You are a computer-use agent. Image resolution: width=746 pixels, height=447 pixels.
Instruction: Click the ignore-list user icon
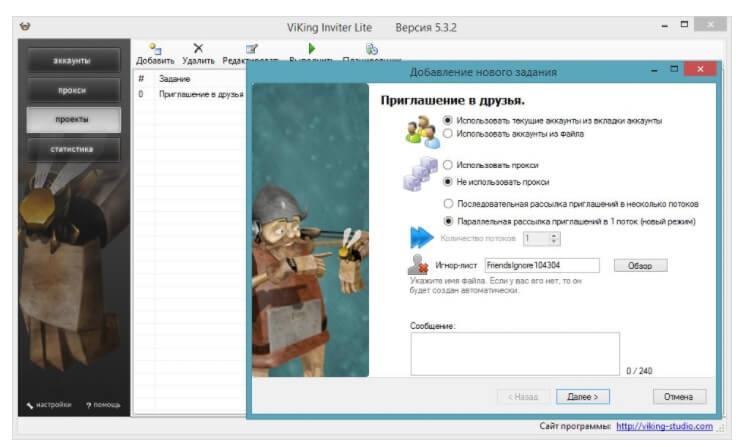418,265
